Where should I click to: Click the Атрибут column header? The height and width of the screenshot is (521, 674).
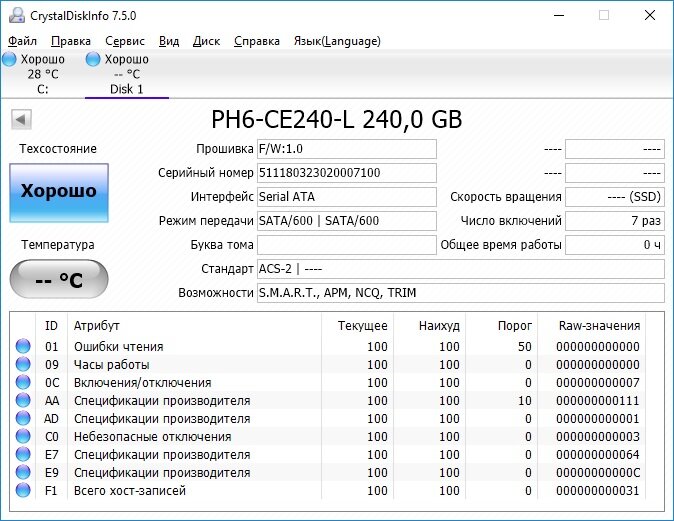96,326
